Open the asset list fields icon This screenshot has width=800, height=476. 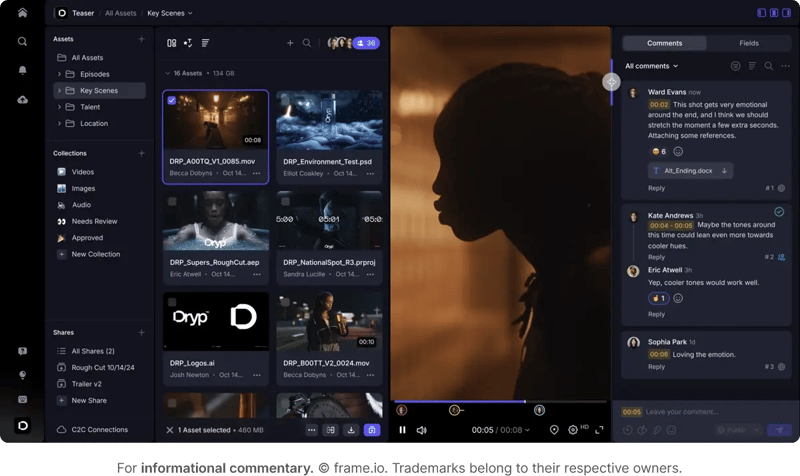pos(205,43)
